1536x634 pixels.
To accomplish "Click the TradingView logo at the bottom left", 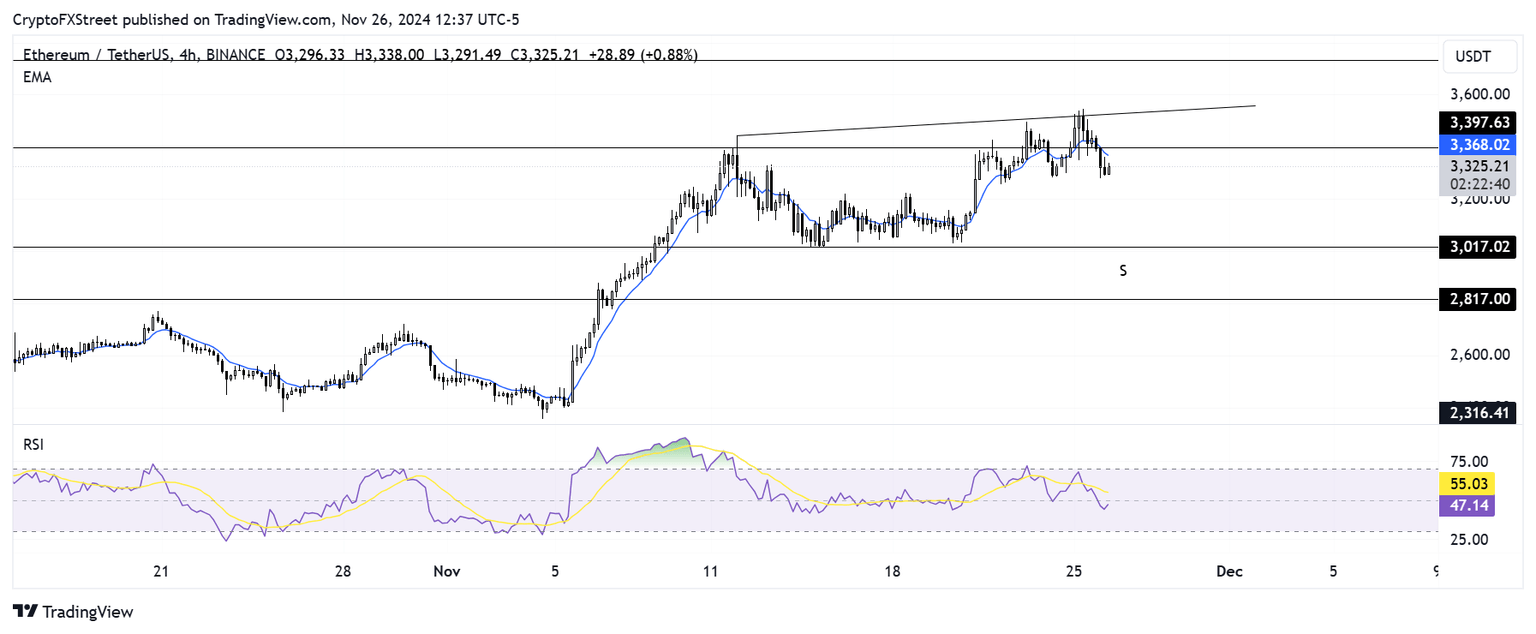I will (x=72, y=612).
